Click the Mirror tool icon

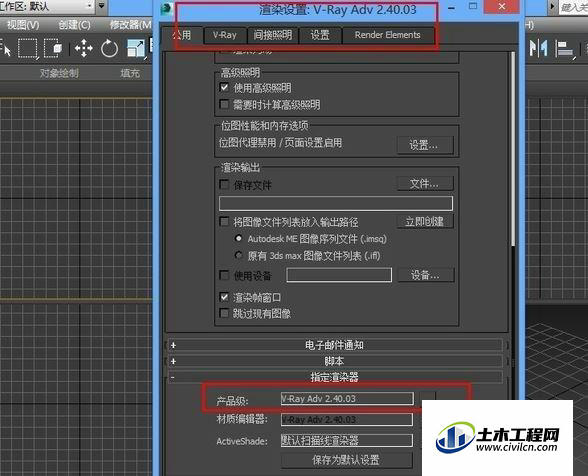[538, 48]
